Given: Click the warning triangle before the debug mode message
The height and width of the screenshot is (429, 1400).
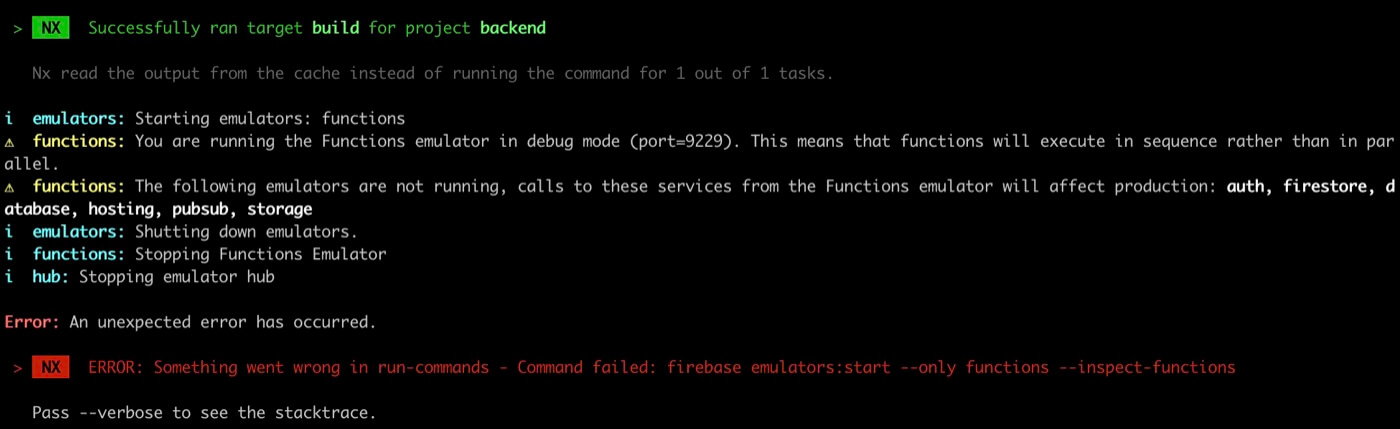Looking at the screenshot, I should click(x=9, y=142).
